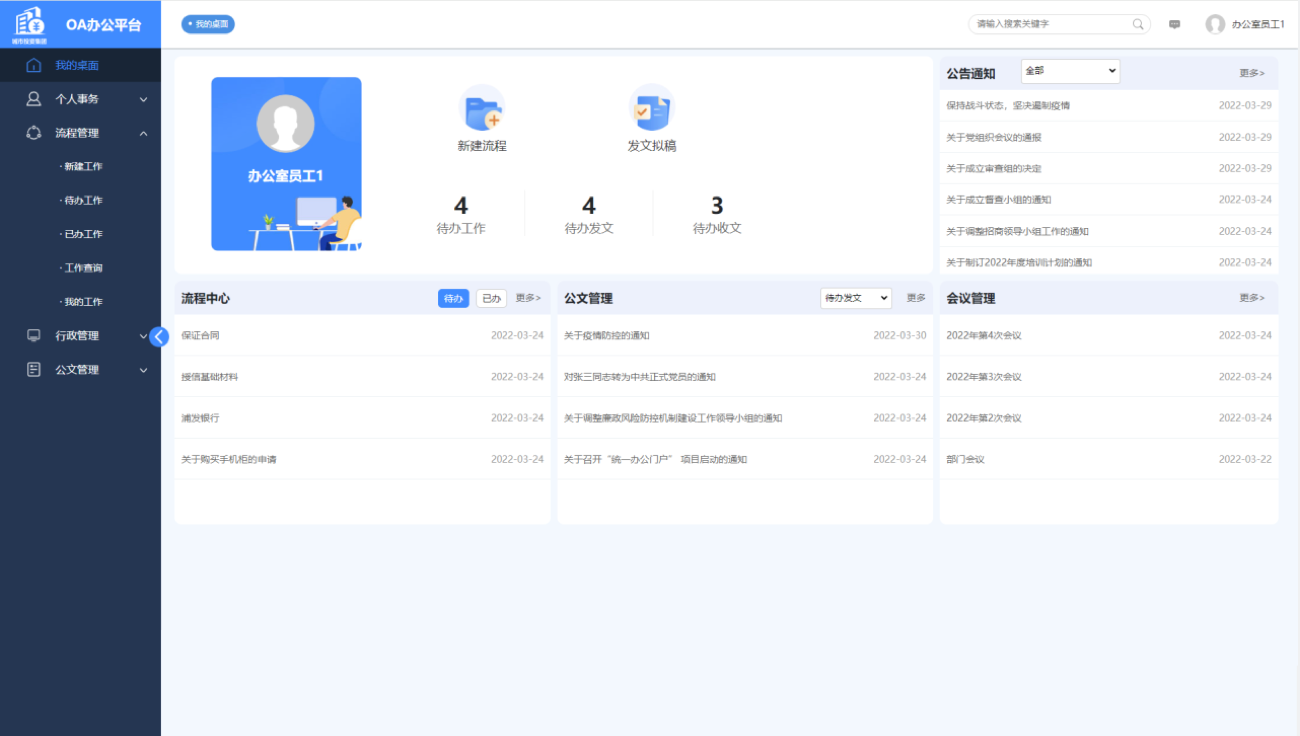Open the 保证合同 workflow item
1300x736 pixels.
point(200,336)
